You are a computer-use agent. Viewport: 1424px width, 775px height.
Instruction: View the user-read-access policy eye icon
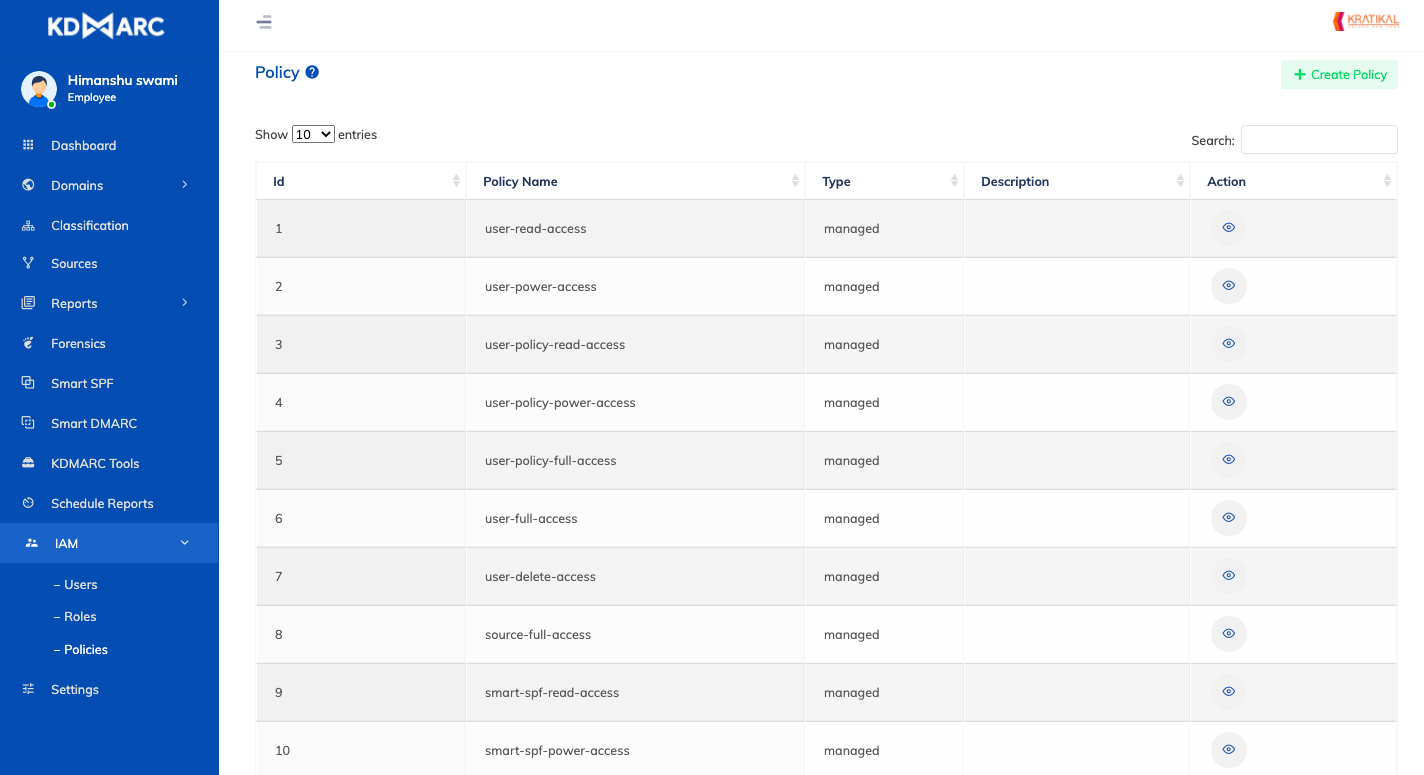click(1228, 228)
